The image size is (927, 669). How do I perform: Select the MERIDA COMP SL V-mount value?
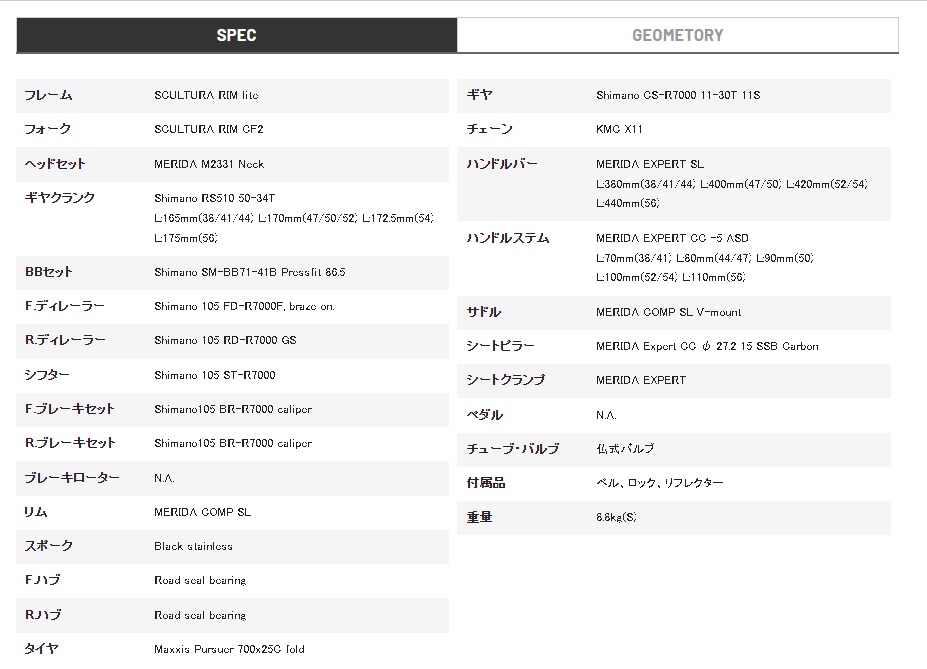(669, 312)
